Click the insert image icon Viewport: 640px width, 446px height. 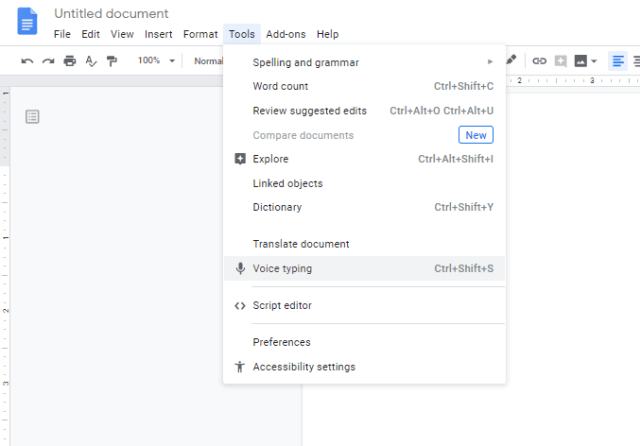580,61
